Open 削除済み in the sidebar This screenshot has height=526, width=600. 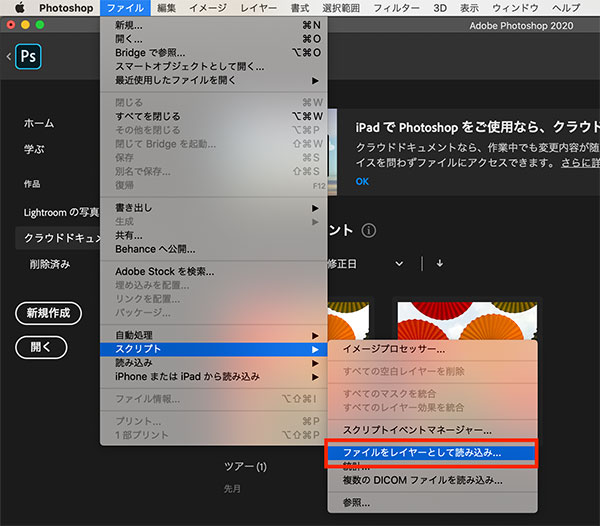click(x=50, y=264)
